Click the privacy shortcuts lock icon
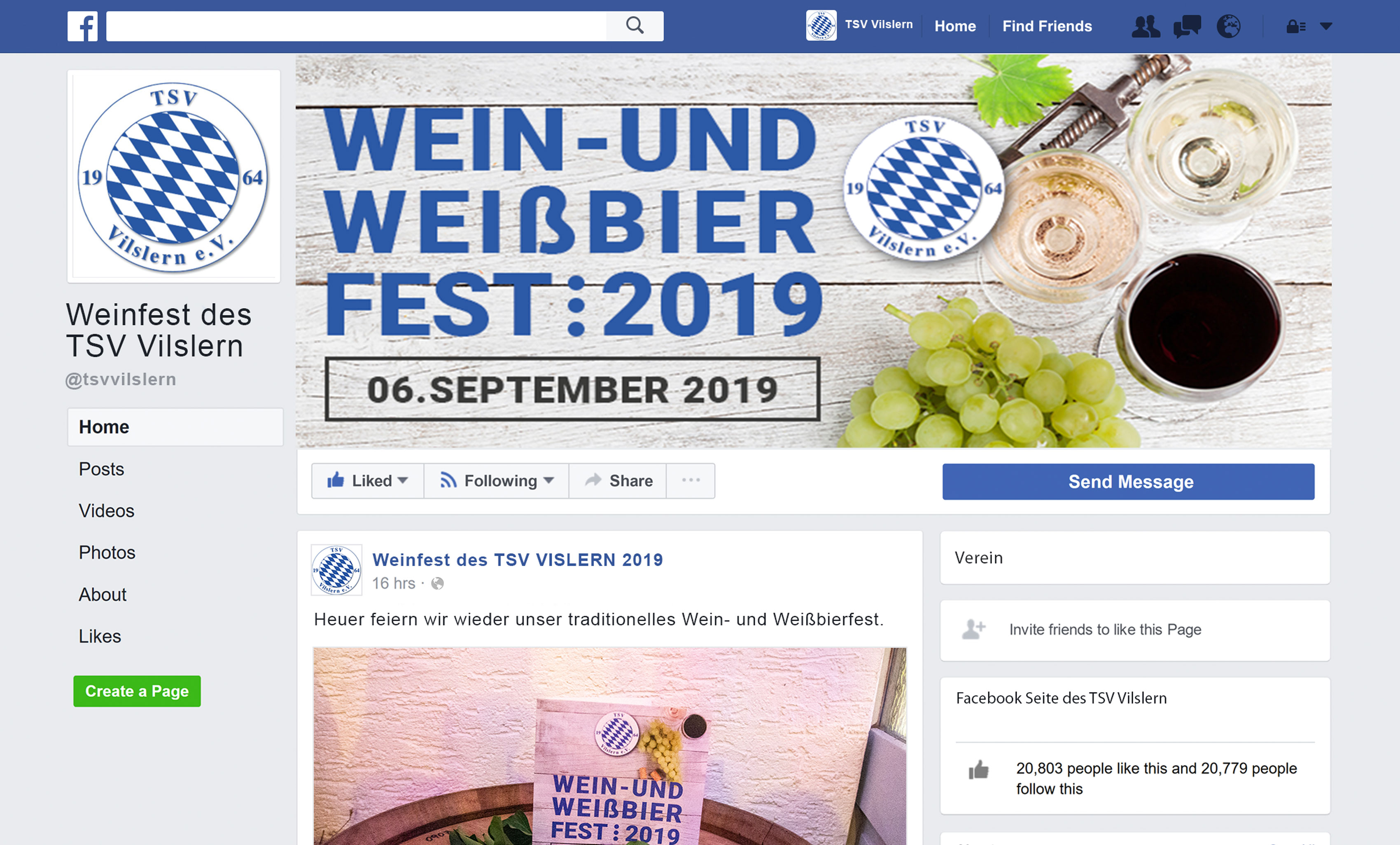This screenshot has height=845, width=1400. pyautogui.click(x=1296, y=26)
